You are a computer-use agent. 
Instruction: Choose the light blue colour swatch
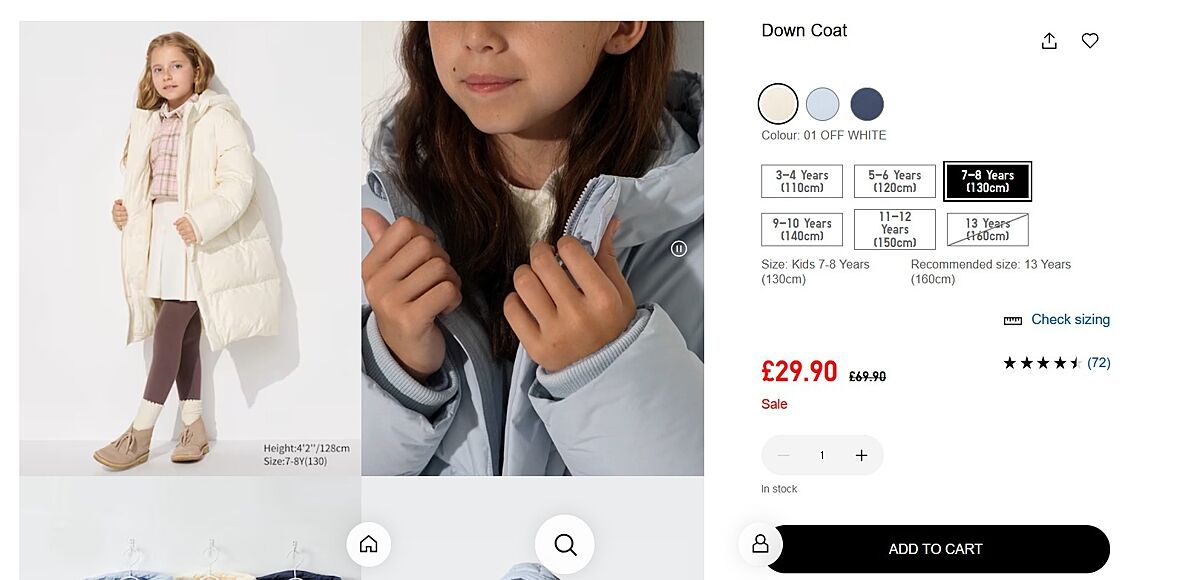pyautogui.click(x=822, y=104)
